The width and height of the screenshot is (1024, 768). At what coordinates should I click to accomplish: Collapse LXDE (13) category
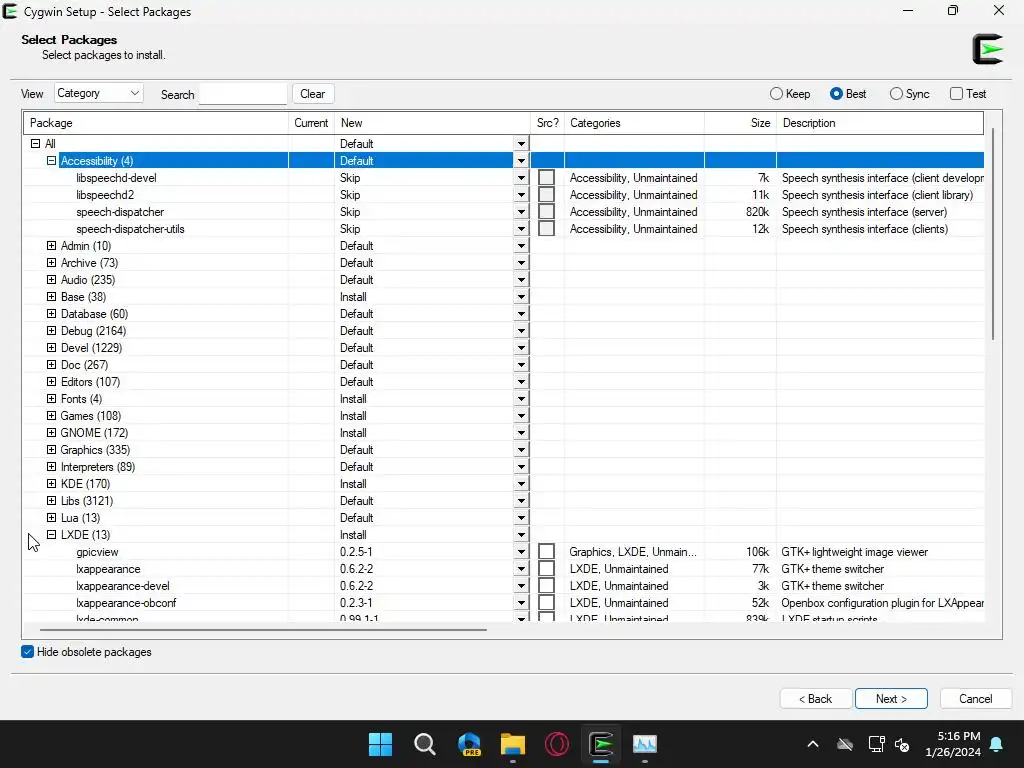point(52,535)
